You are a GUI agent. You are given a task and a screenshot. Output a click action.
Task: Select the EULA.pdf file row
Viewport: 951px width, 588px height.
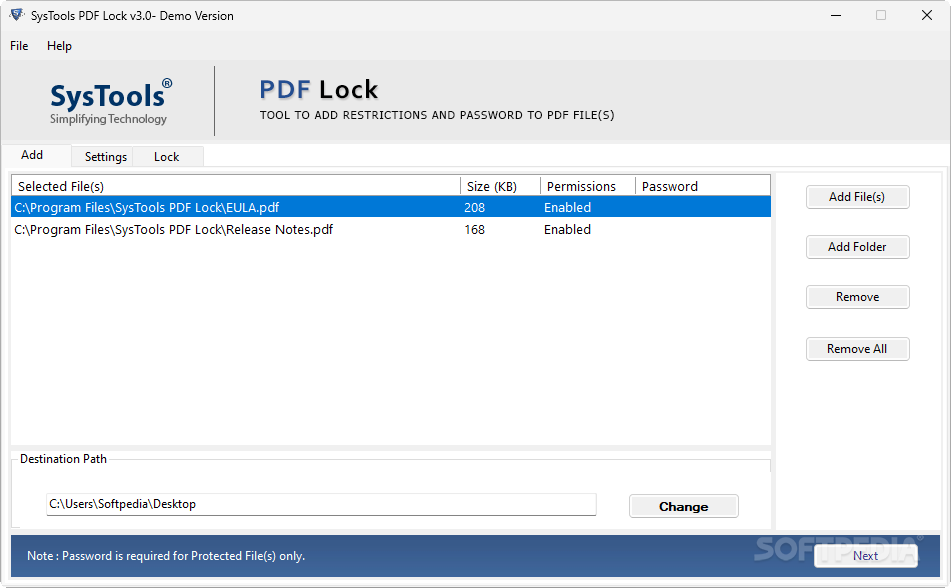[x=391, y=208]
